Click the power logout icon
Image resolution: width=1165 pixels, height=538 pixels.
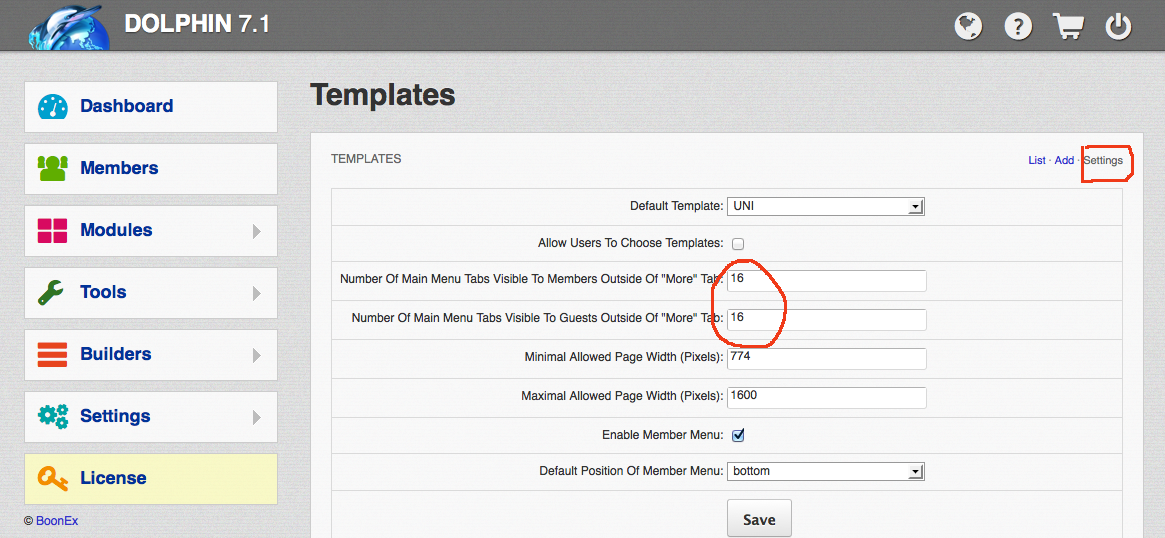coord(1118,26)
